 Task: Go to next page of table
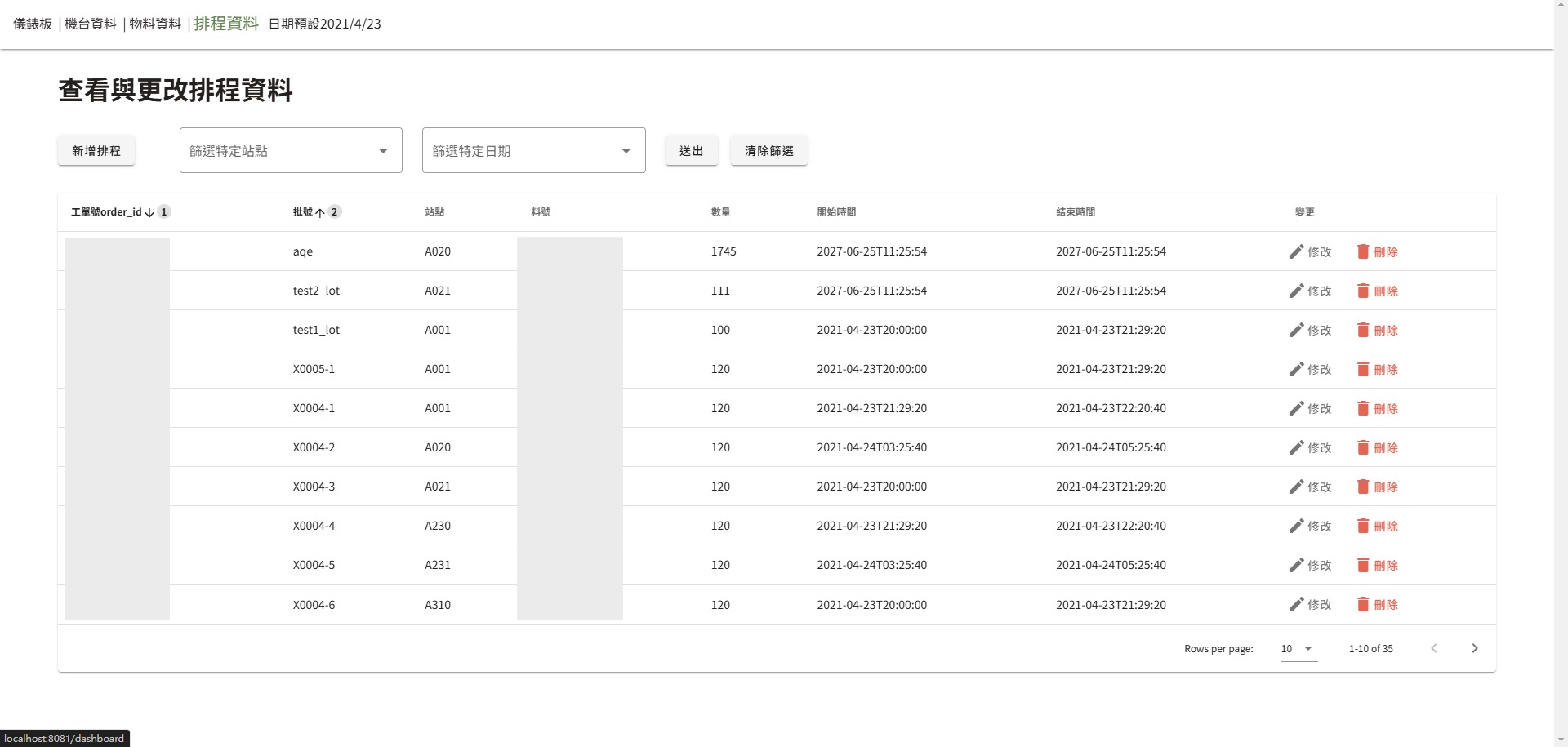[x=1474, y=648]
